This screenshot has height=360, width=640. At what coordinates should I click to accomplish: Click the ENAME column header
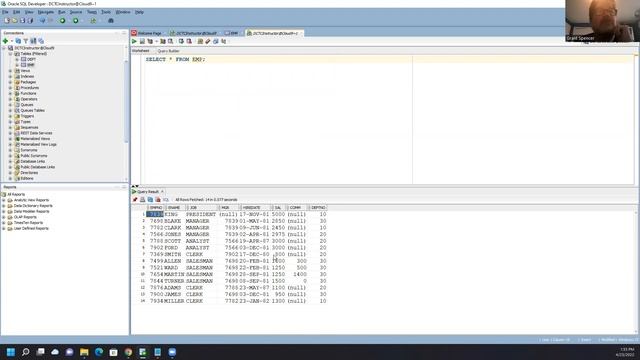pos(174,208)
